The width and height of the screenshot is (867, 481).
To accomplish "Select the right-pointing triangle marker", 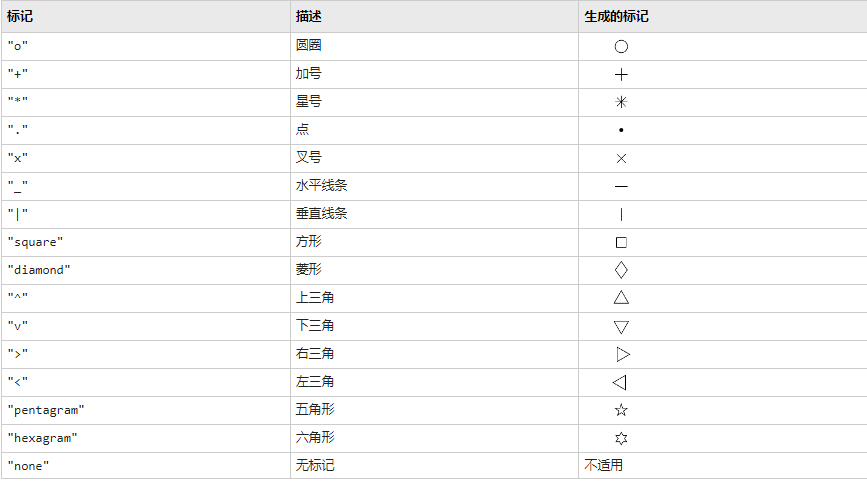I will click(623, 354).
